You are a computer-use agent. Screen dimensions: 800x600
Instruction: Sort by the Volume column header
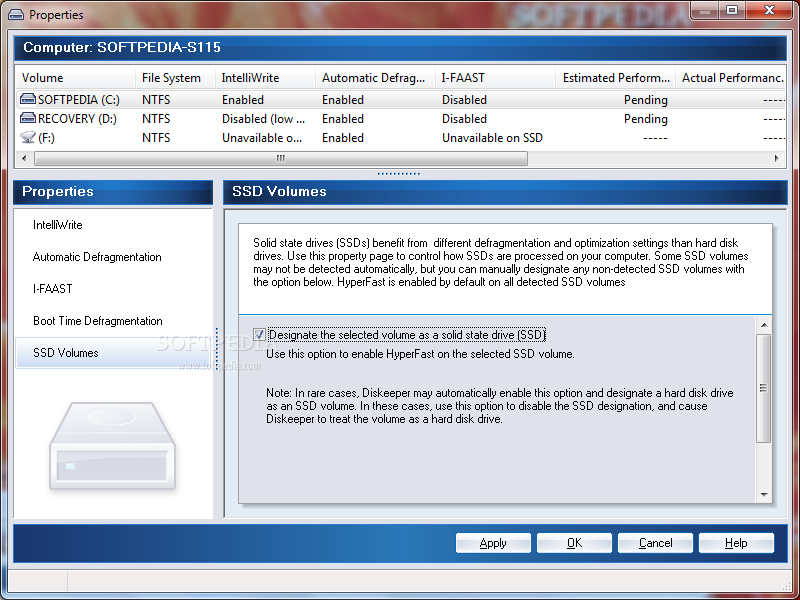click(76, 78)
